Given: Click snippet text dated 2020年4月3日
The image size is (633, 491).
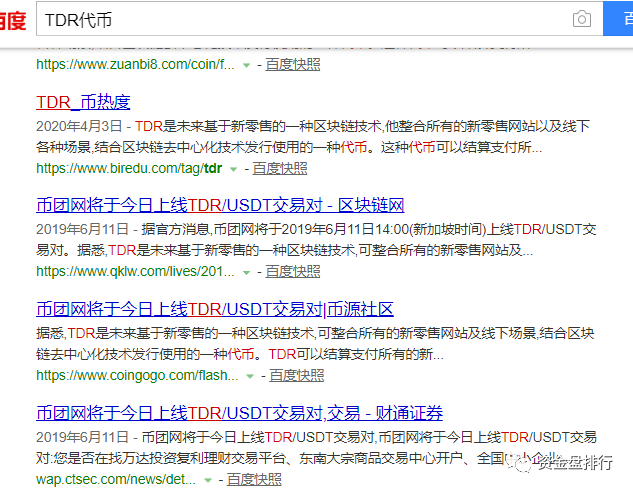Looking at the screenshot, I should pyautogui.click(x=313, y=137).
